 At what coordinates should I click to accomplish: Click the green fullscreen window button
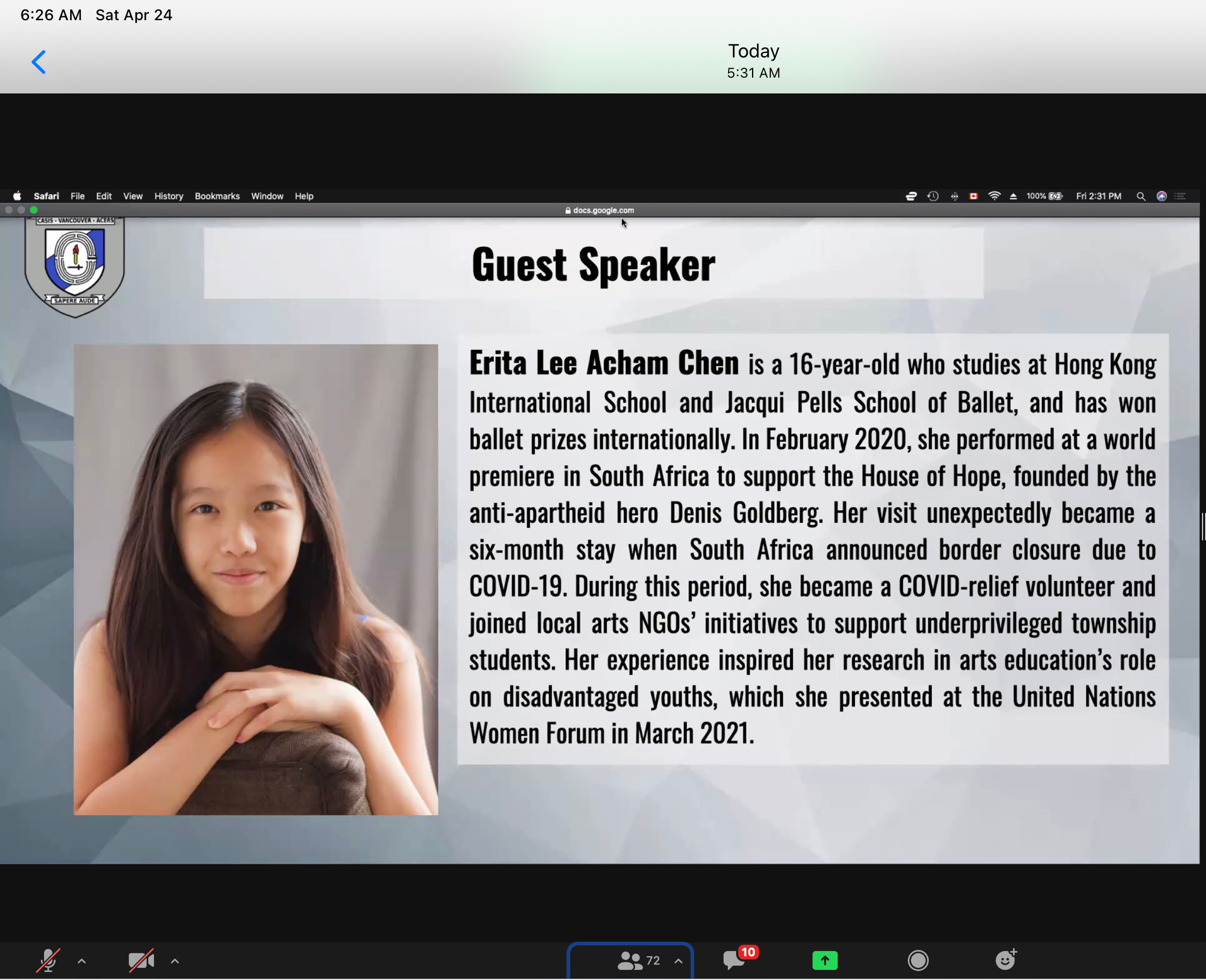(x=34, y=210)
